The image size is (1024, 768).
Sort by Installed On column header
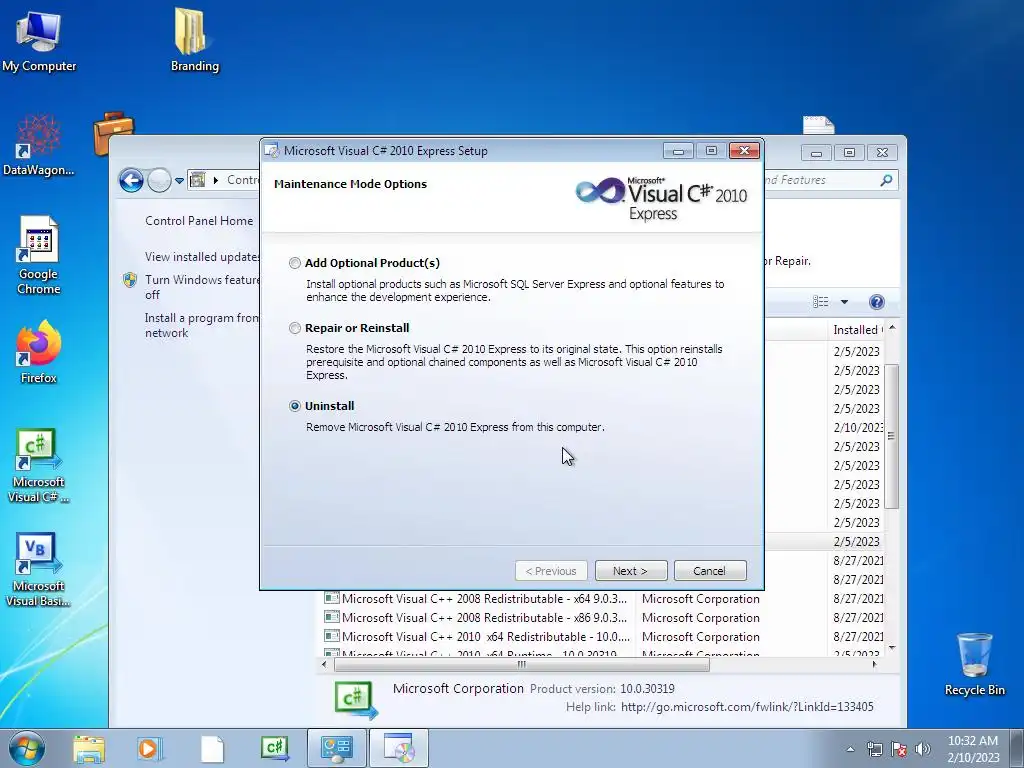click(x=857, y=330)
